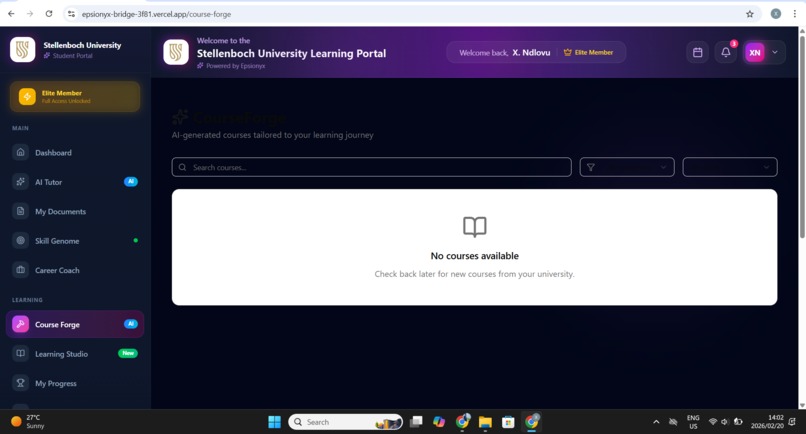The width and height of the screenshot is (806, 434).
Task: Go to My Documents page
Action: coord(75,211)
